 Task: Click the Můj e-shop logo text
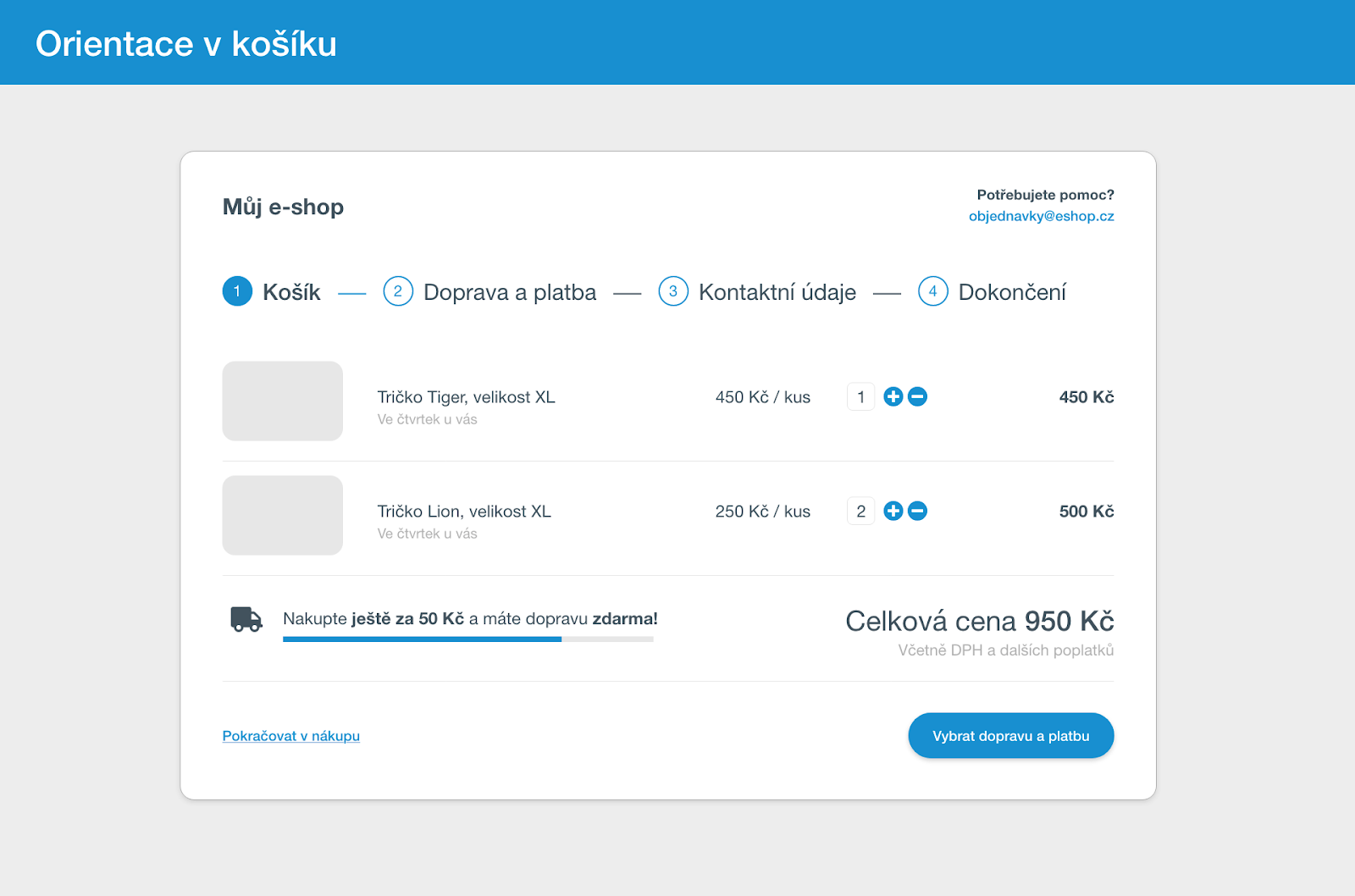[x=283, y=207]
